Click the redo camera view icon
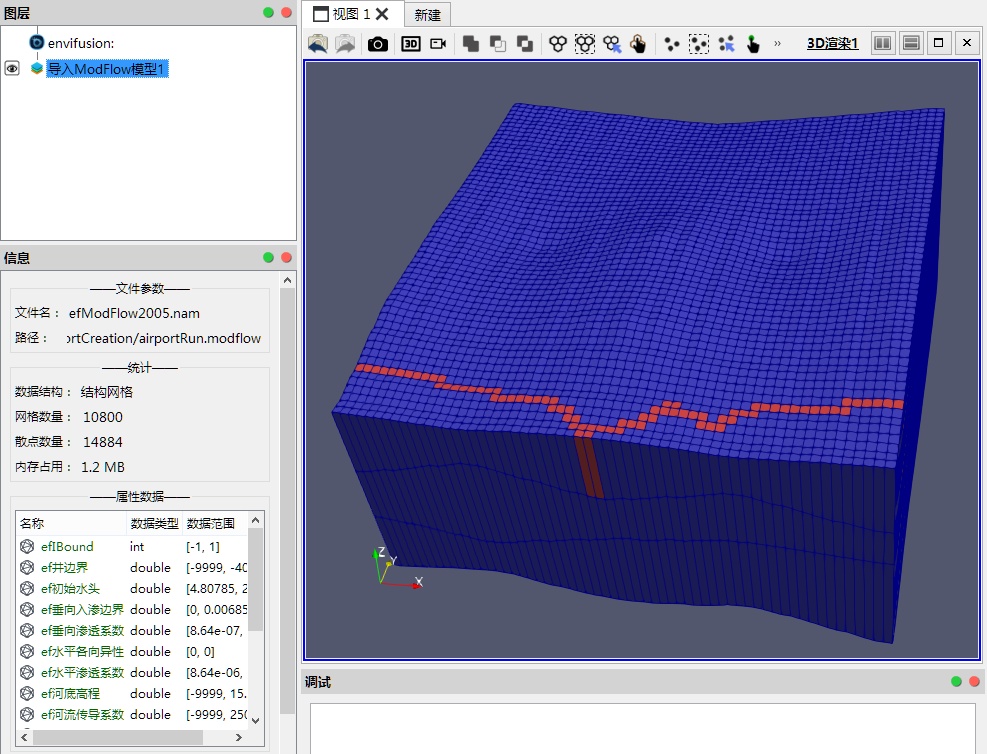Screen dimensions: 987x754 tap(345, 43)
